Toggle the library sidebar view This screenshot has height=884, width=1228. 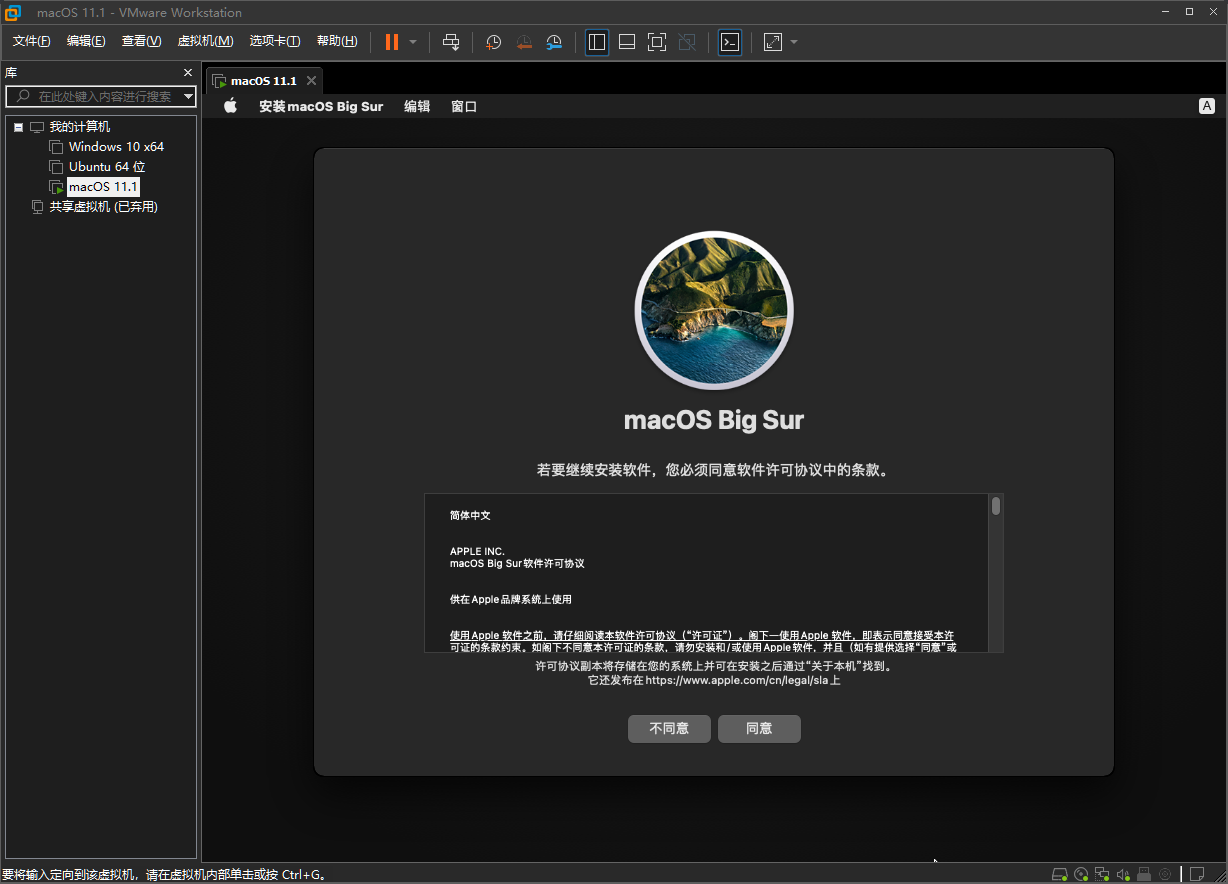(597, 42)
